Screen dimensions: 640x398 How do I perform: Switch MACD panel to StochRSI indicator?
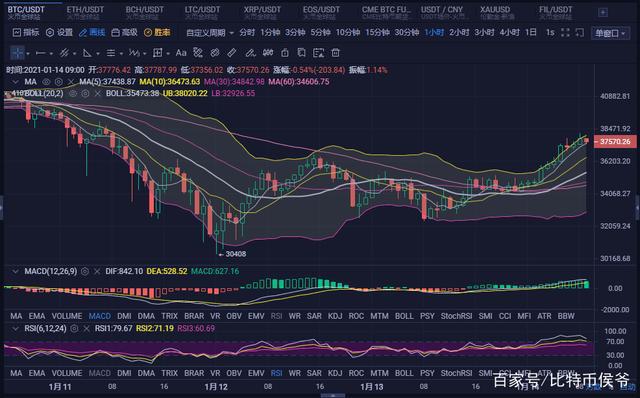(456, 316)
